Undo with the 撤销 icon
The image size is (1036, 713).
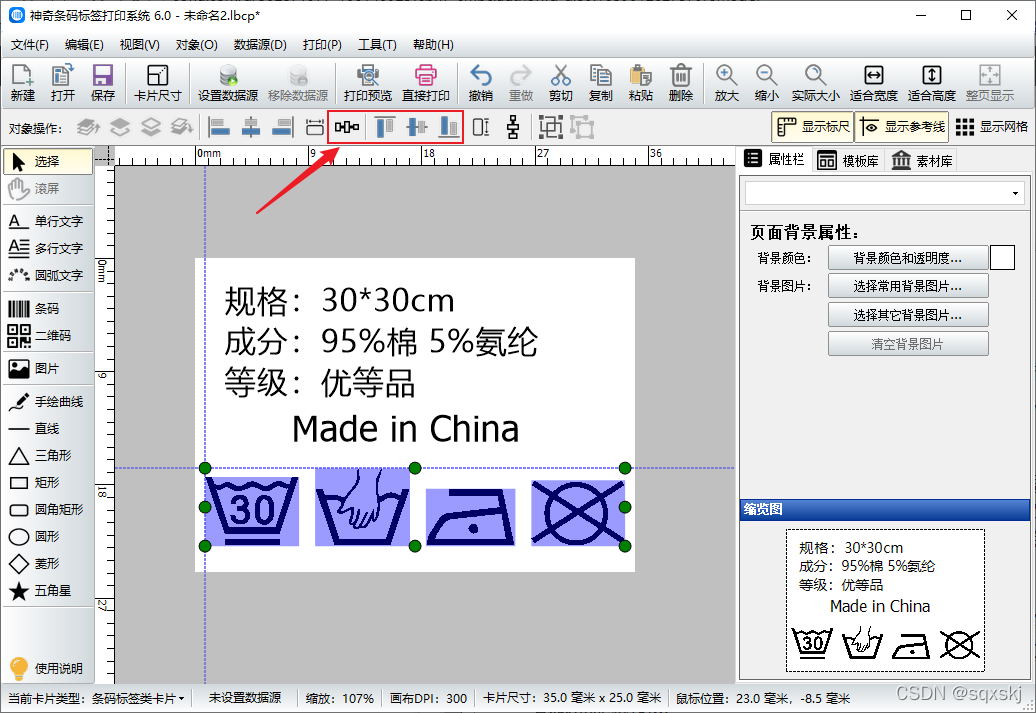pos(480,83)
